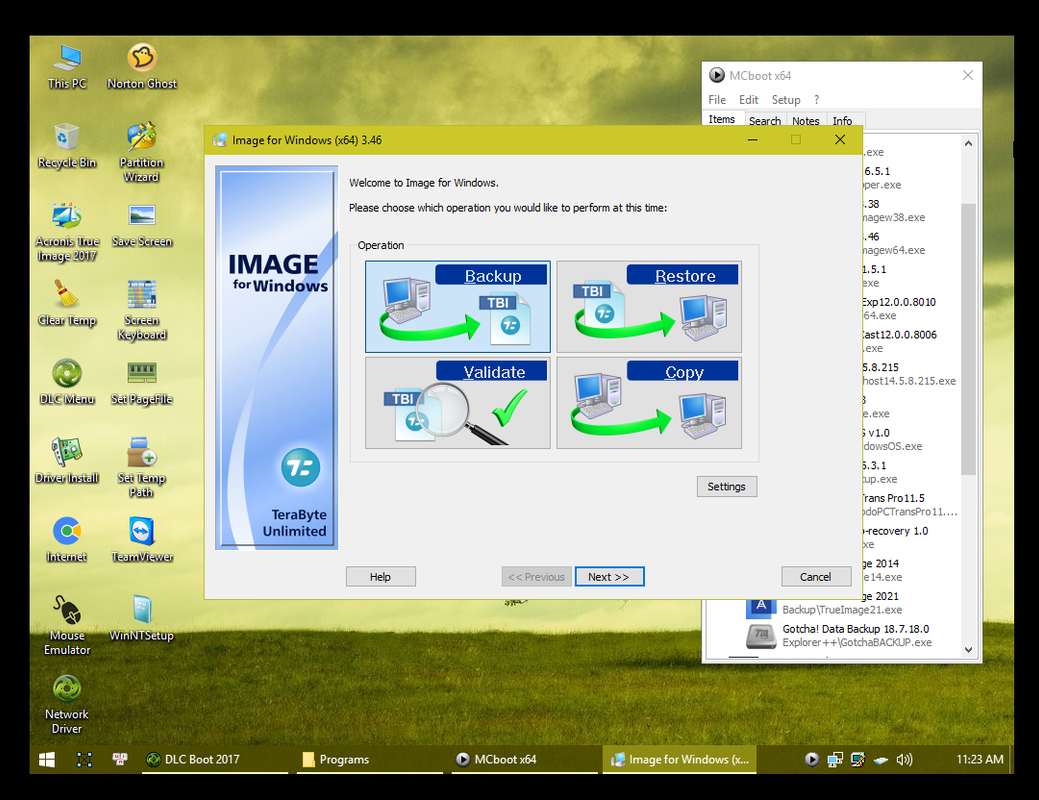The width and height of the screenshot is (1039, 800).
Task: Open Save Screen desktop icon
Action: pos(142,225)
